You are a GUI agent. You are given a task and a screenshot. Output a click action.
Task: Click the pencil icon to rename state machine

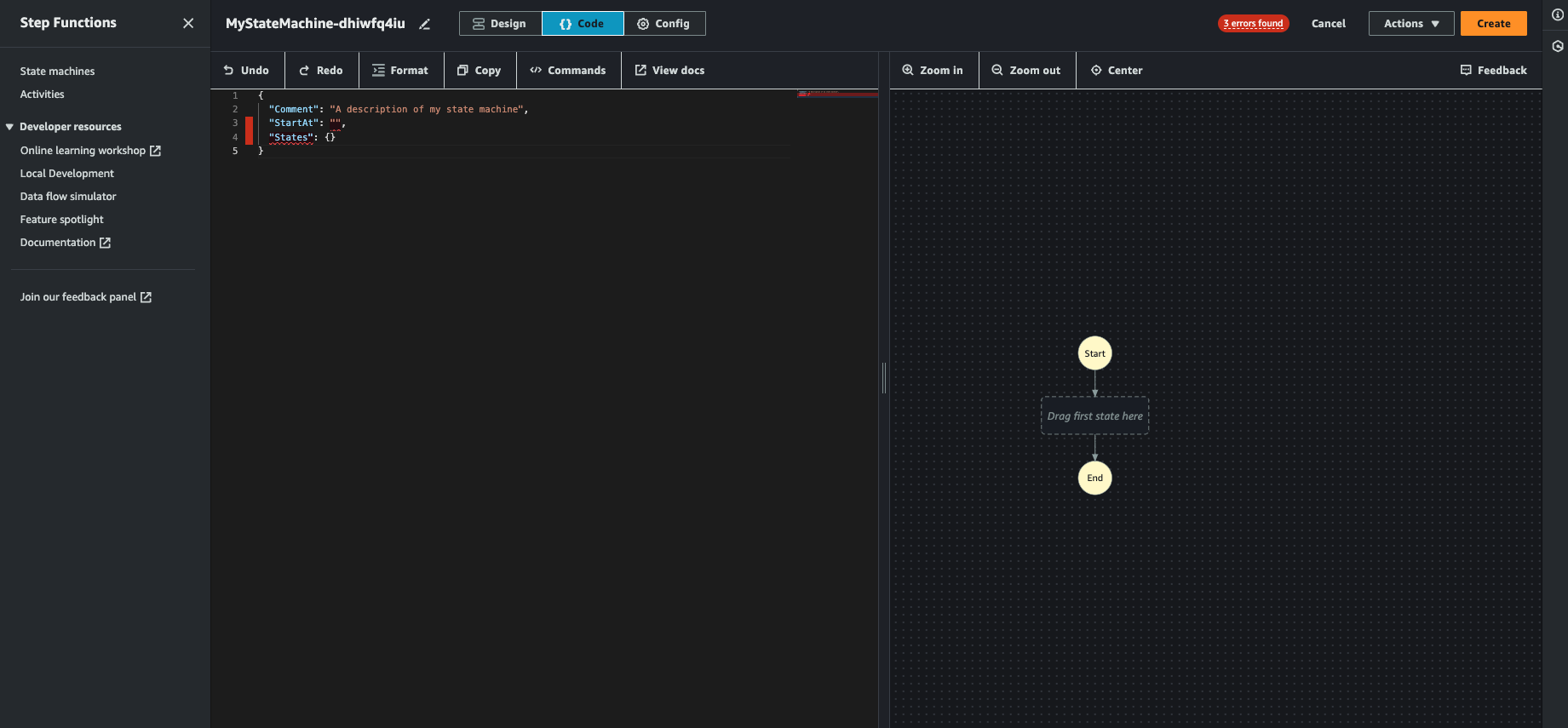pyautogui.click(x=424, y=24)
